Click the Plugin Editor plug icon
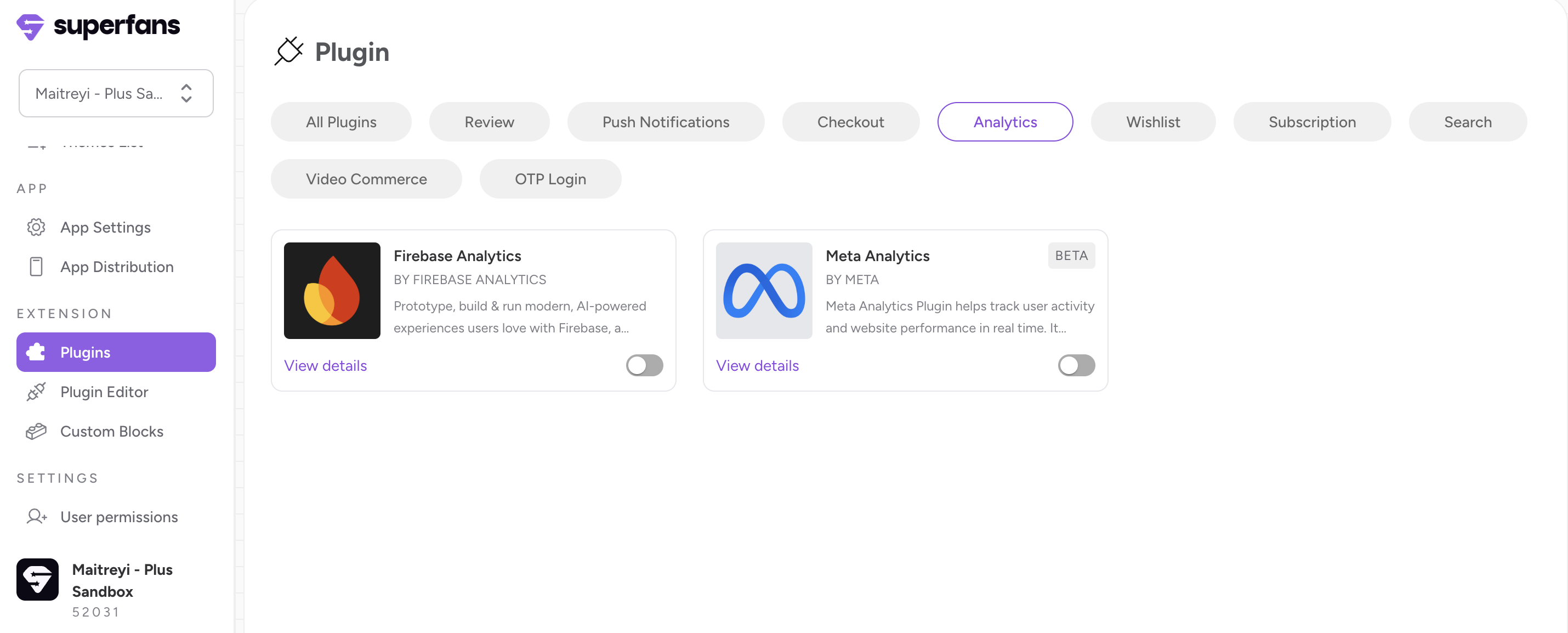 36,392
